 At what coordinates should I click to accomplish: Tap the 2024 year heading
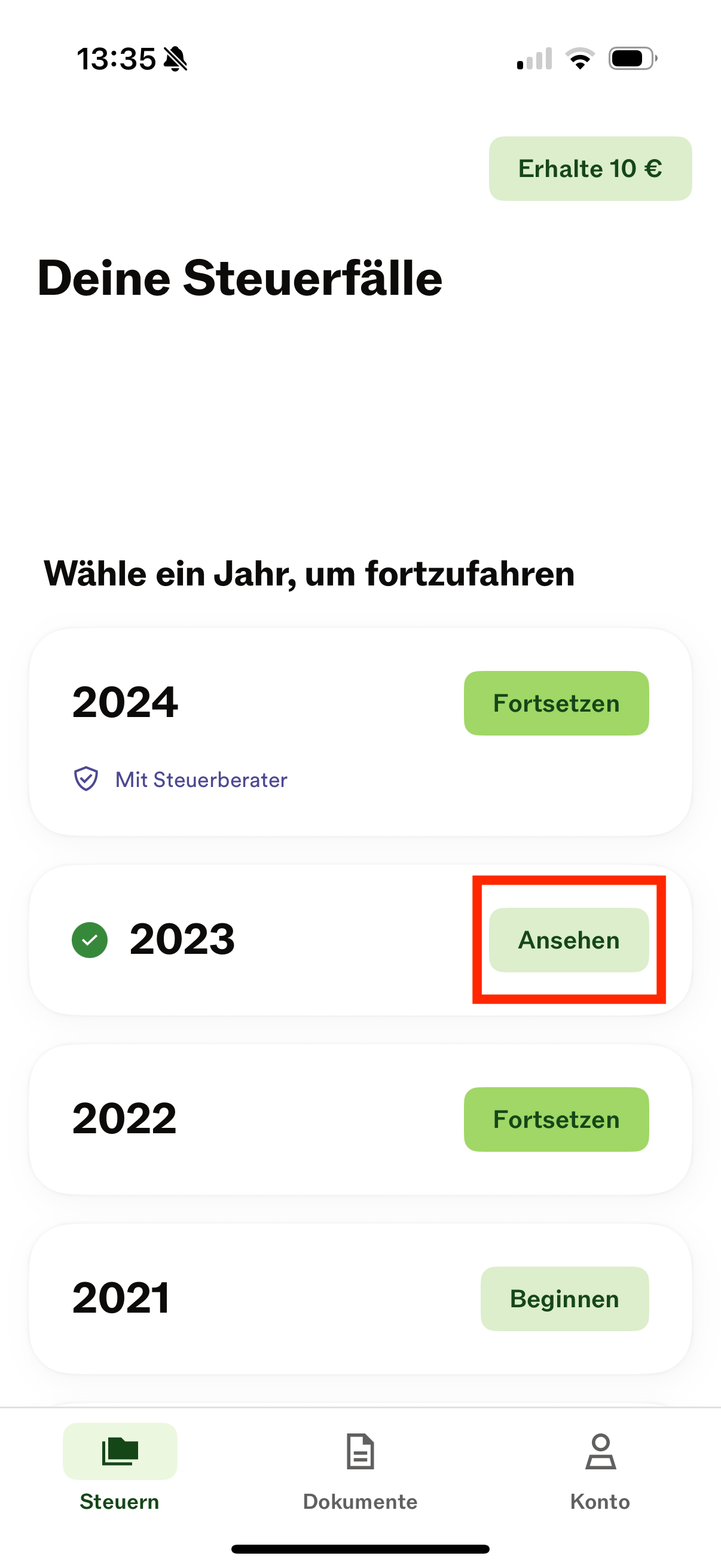(125, 702)
